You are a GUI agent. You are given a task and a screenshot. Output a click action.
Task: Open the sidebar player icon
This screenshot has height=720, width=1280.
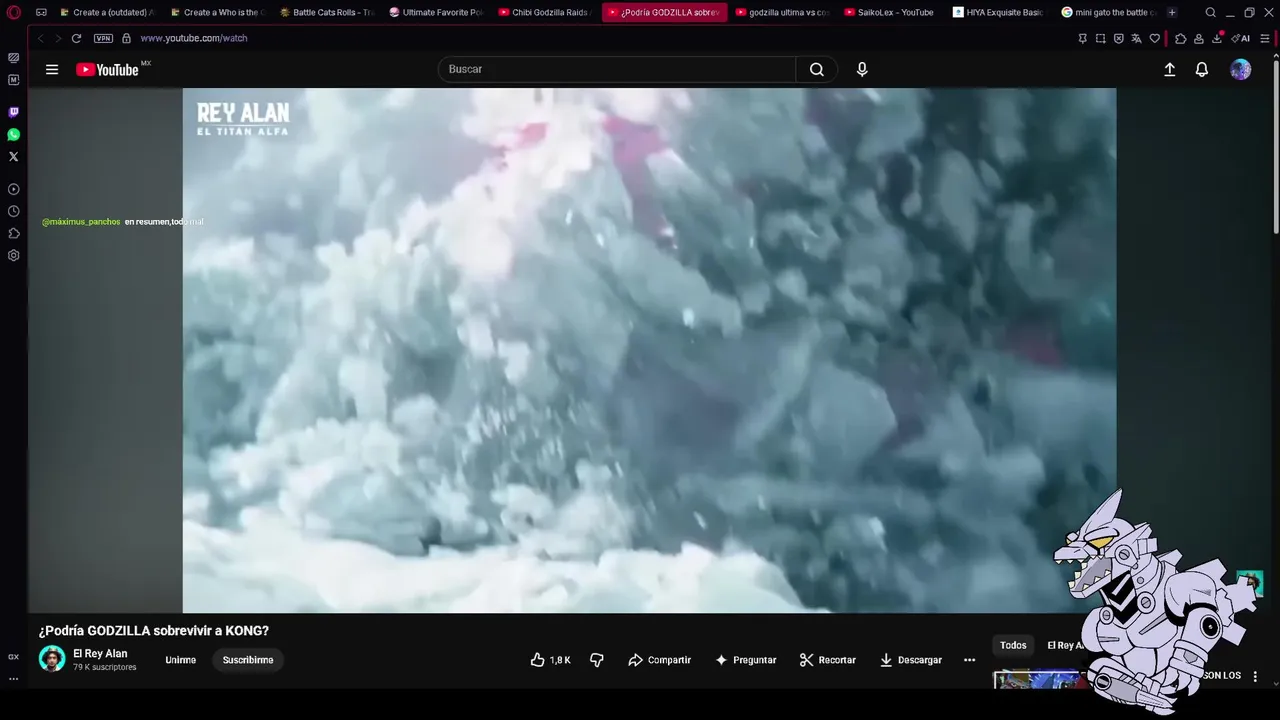(14, 189)
